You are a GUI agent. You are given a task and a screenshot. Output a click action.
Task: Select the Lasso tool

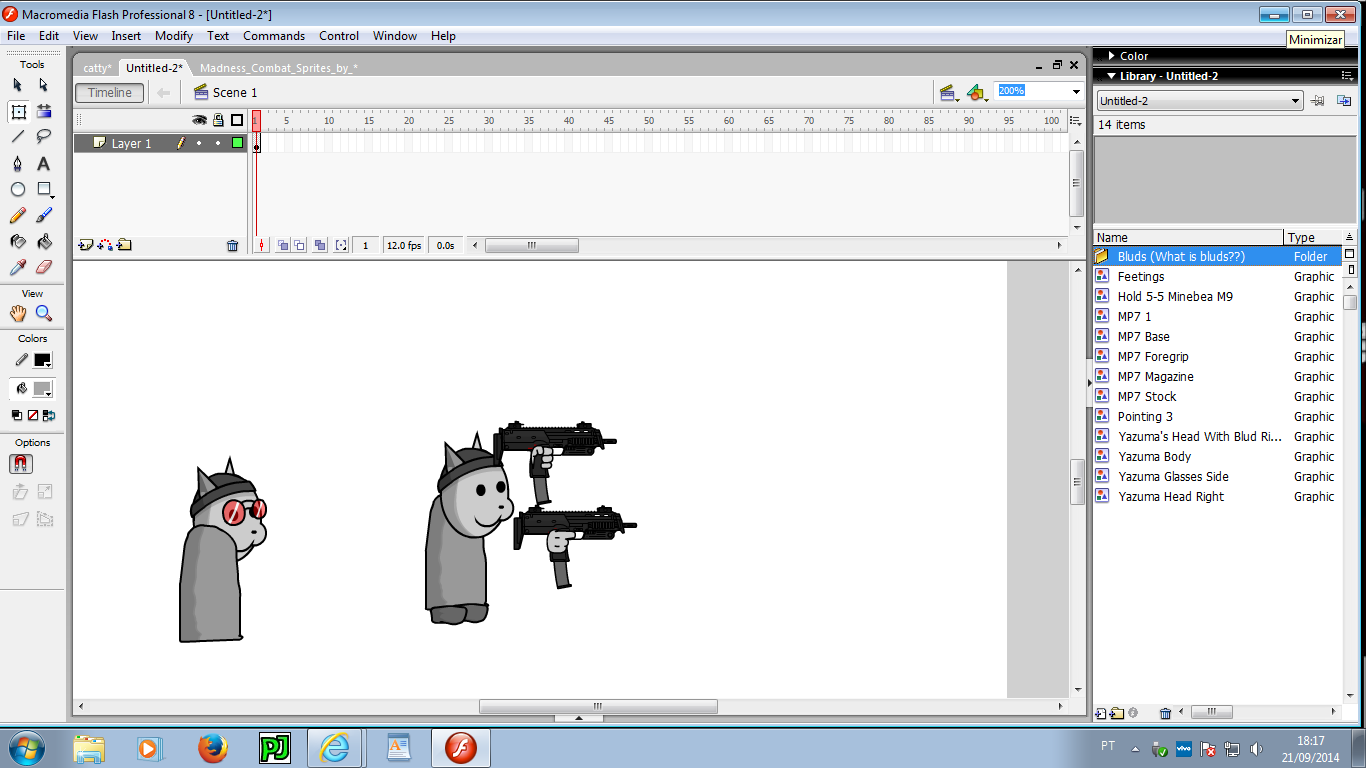(x=44, y=137)
